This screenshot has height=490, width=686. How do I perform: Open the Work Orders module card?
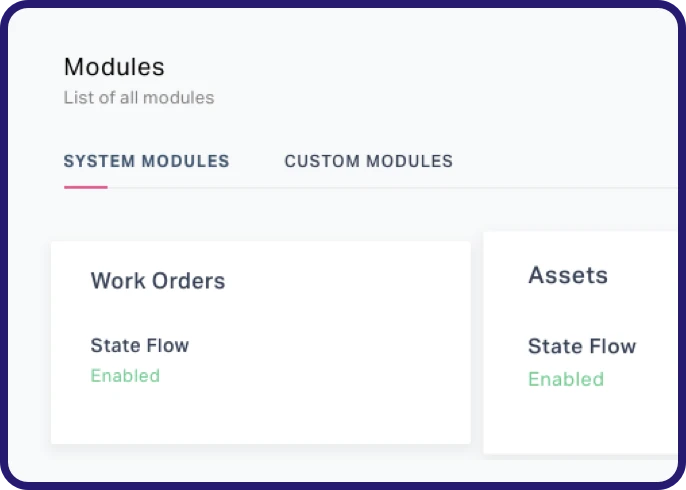coord(260,342)
